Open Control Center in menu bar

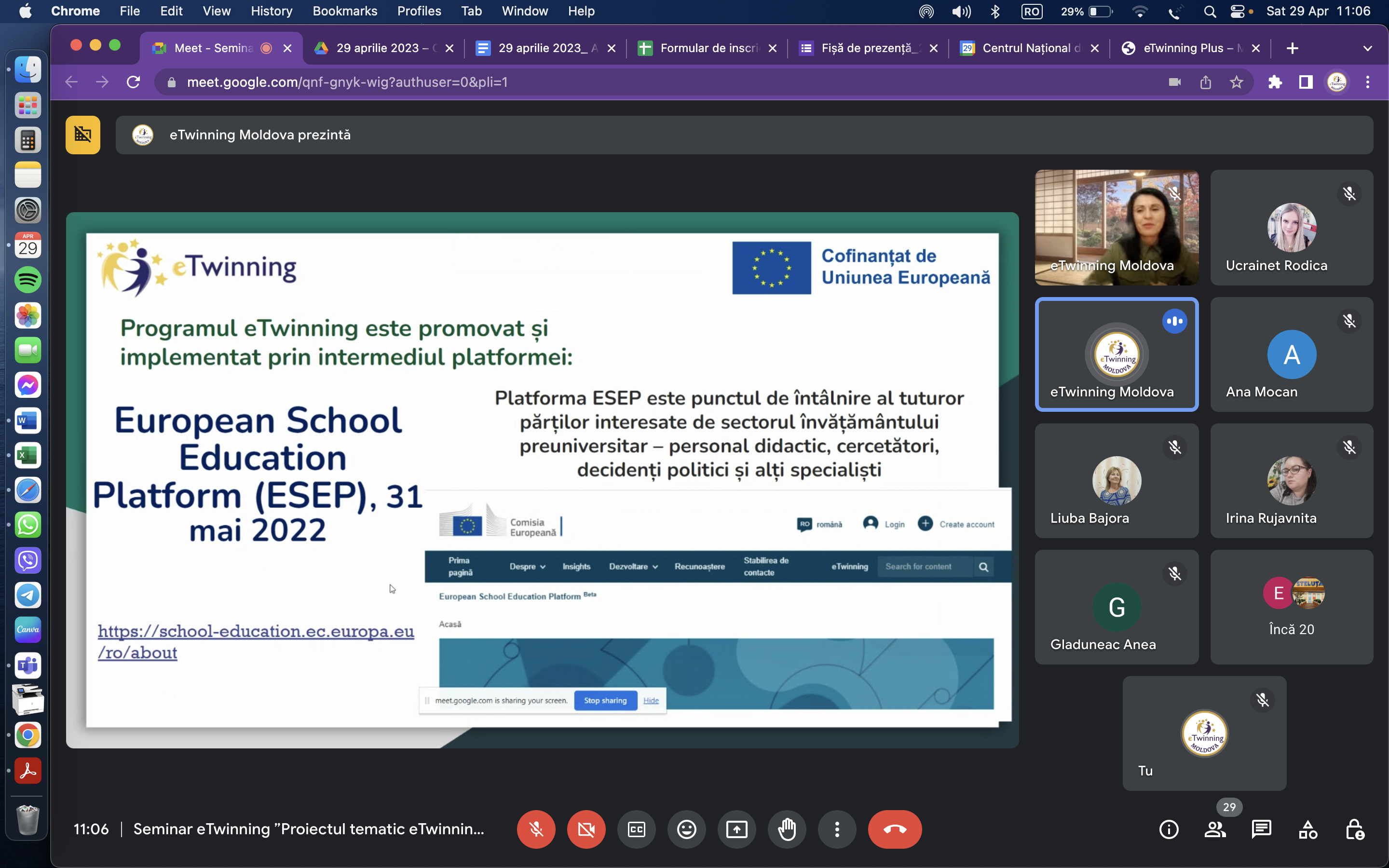pos(1238,11)
